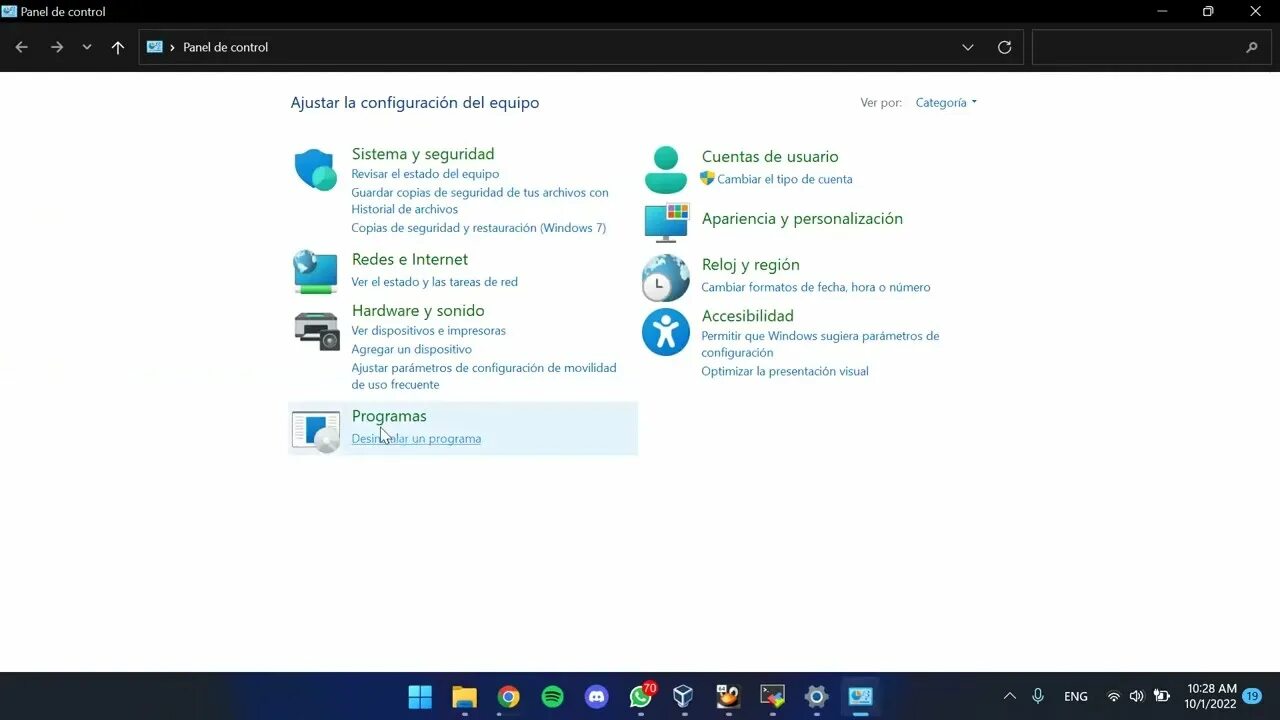Open the Redes e Internet heading
This screenshot has height=720, width=1280.
410,259
